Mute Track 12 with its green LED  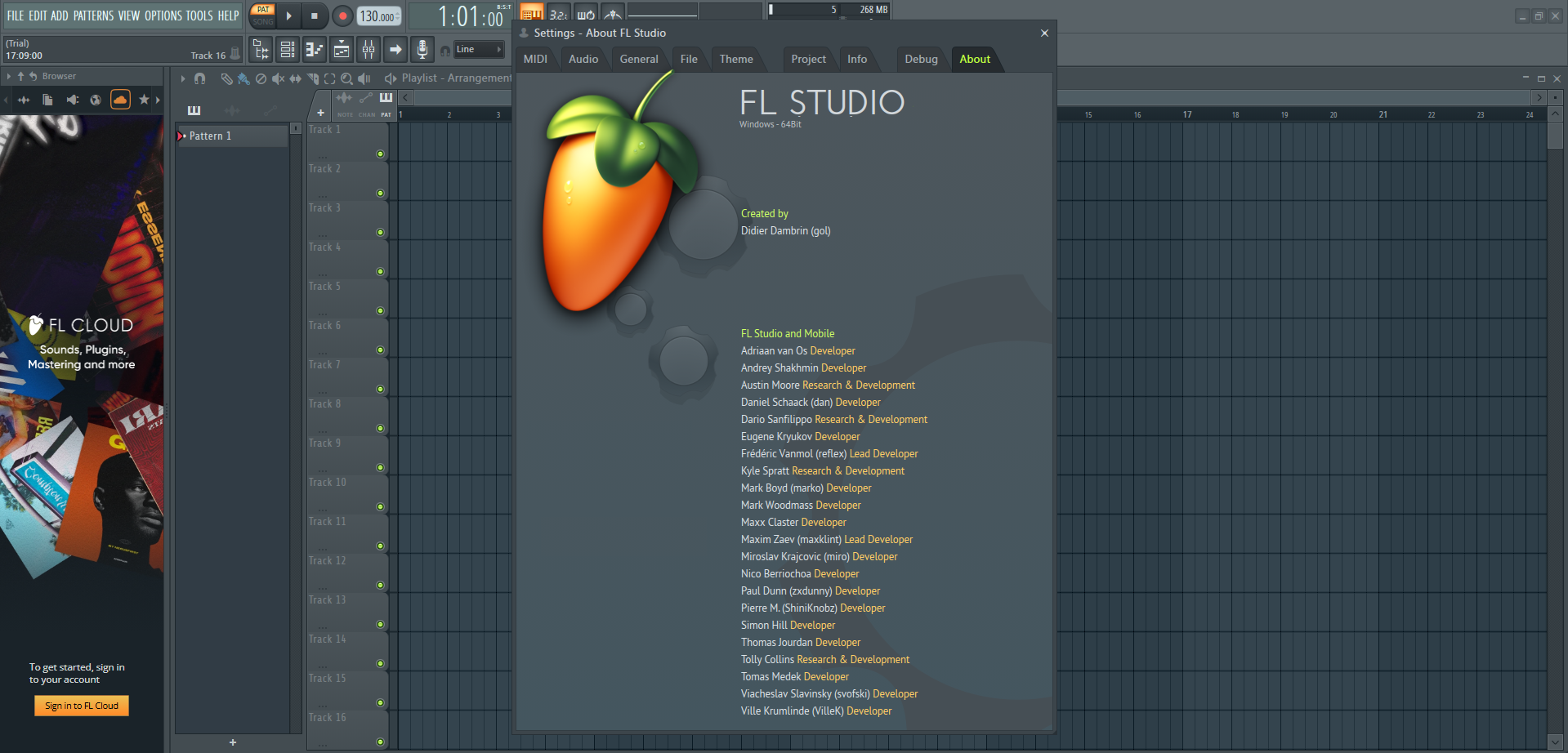pyautogui.click(x=380, y=585)
